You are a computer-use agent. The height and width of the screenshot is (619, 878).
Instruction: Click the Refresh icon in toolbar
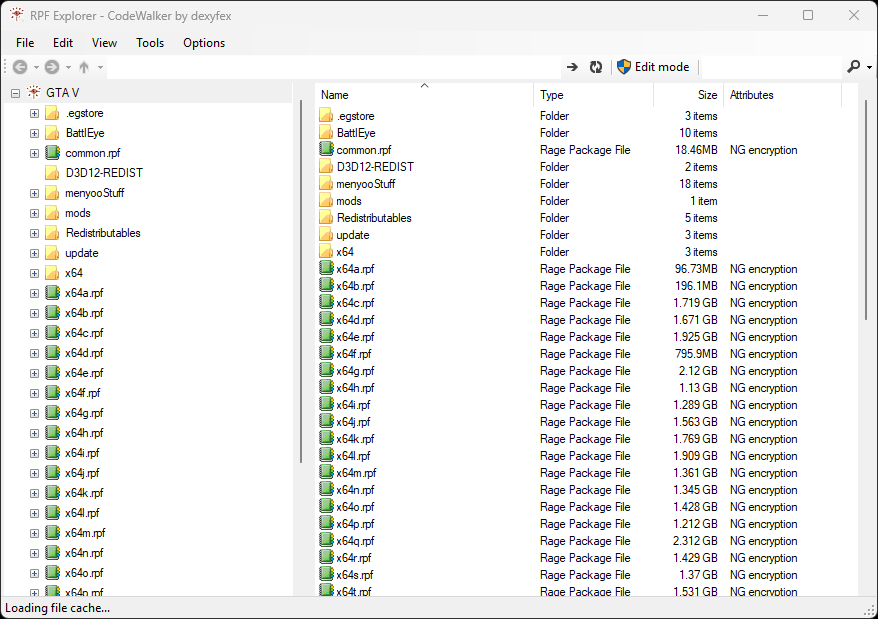click(x=596, y=67)
